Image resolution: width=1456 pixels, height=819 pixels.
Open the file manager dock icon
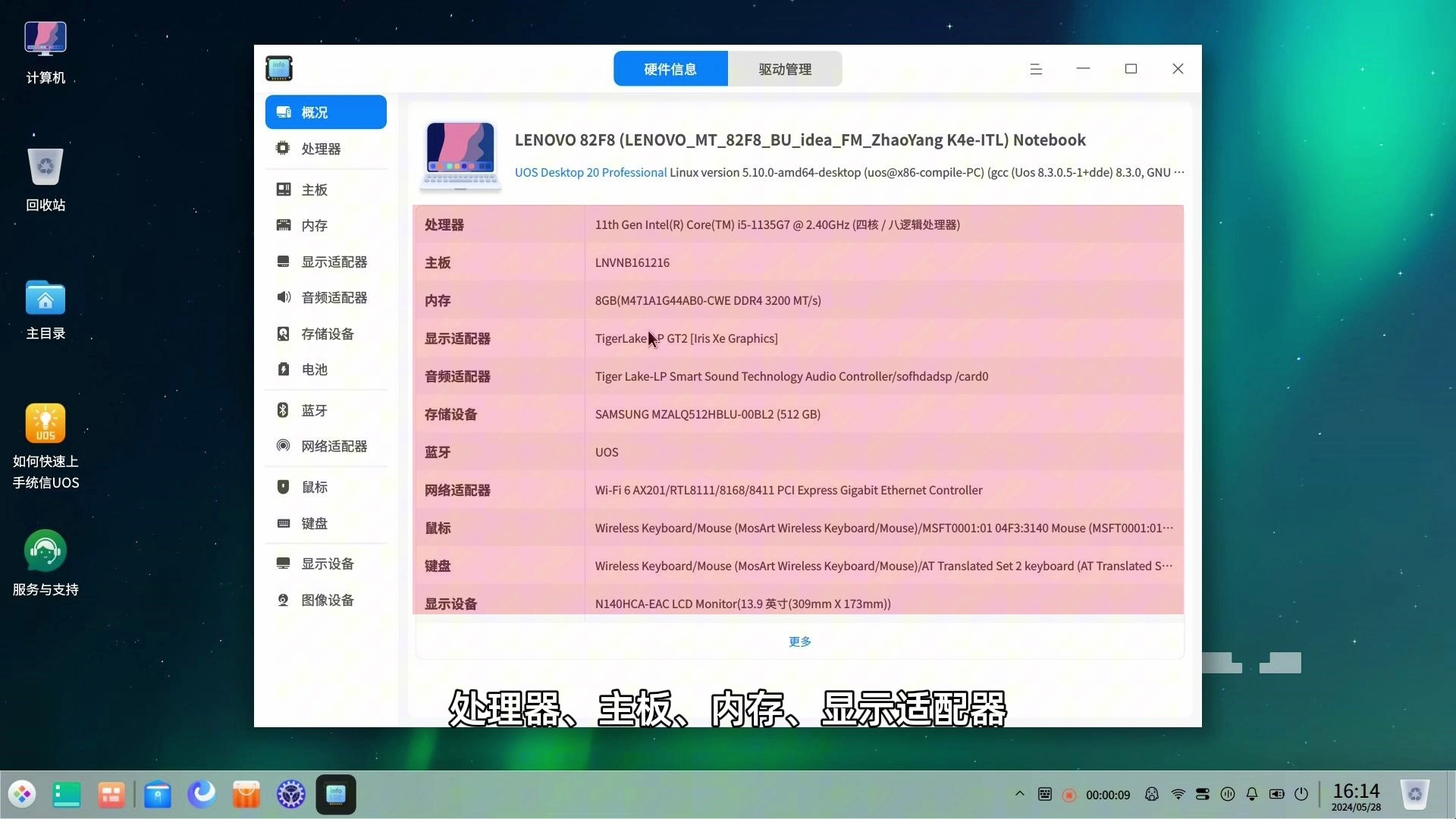click(158, 794)
